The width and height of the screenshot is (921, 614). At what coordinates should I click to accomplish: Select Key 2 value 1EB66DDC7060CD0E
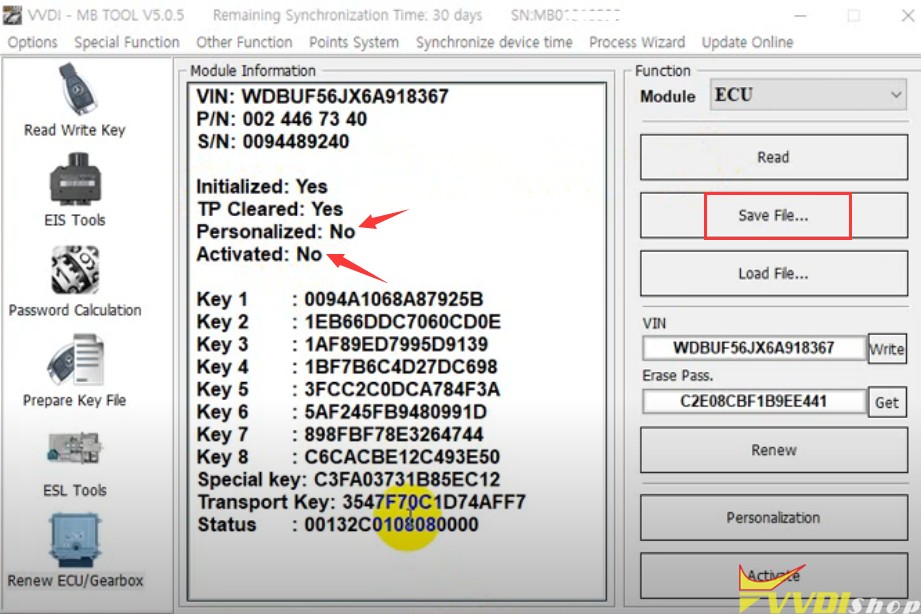402,322
